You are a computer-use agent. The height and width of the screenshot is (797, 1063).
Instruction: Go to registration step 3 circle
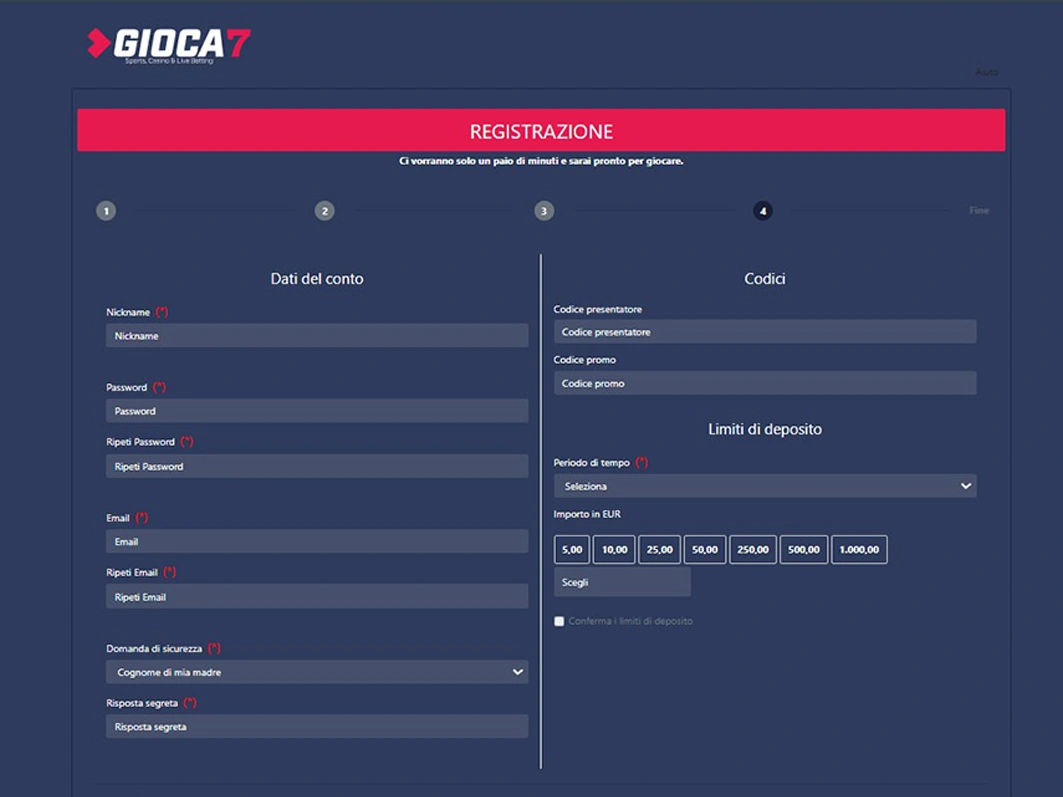point(544,211)
